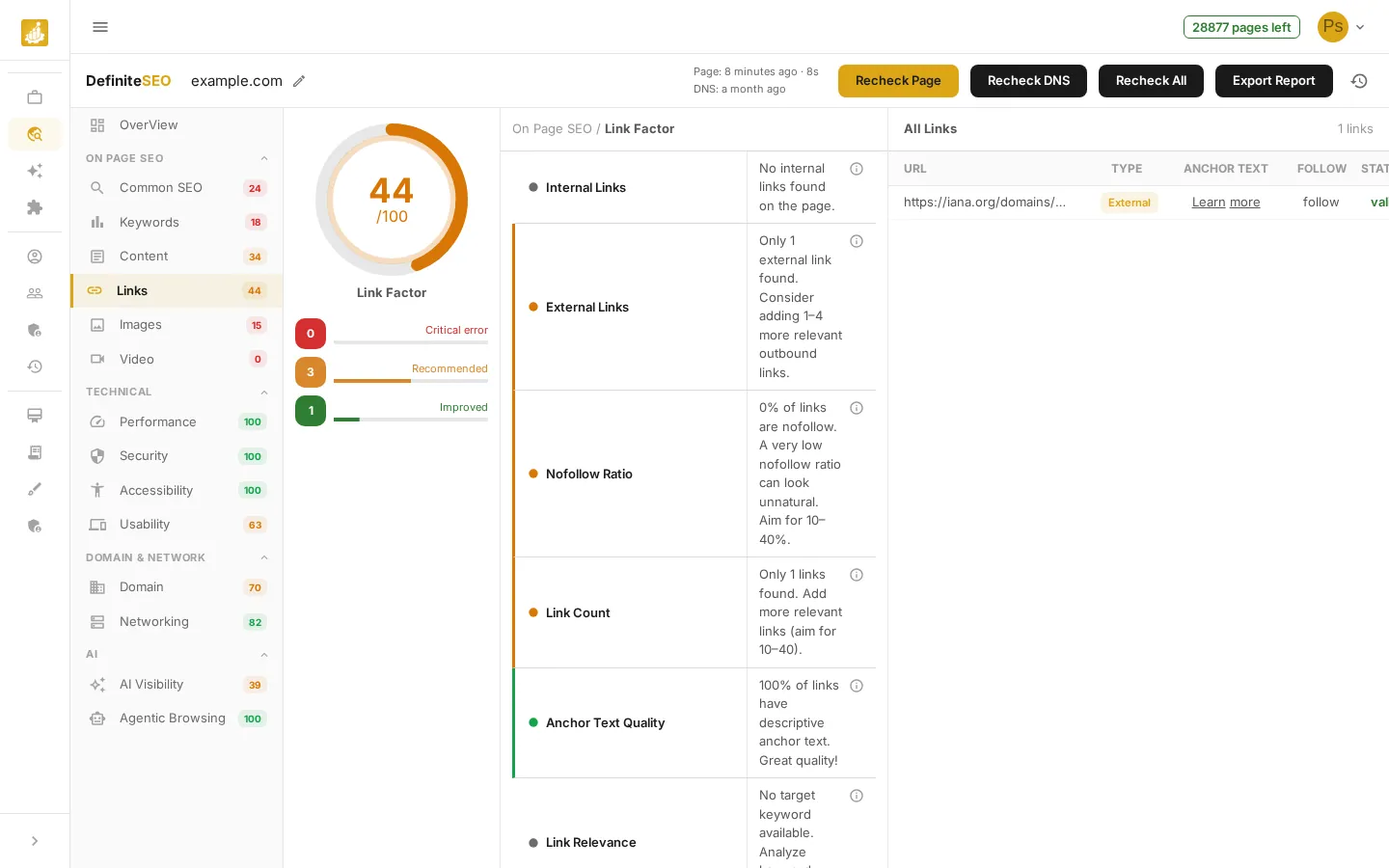Image resolution: width=1389 pixels, height=868 pixels.
Task: Click Export Report button
Action: point(1273,81)
